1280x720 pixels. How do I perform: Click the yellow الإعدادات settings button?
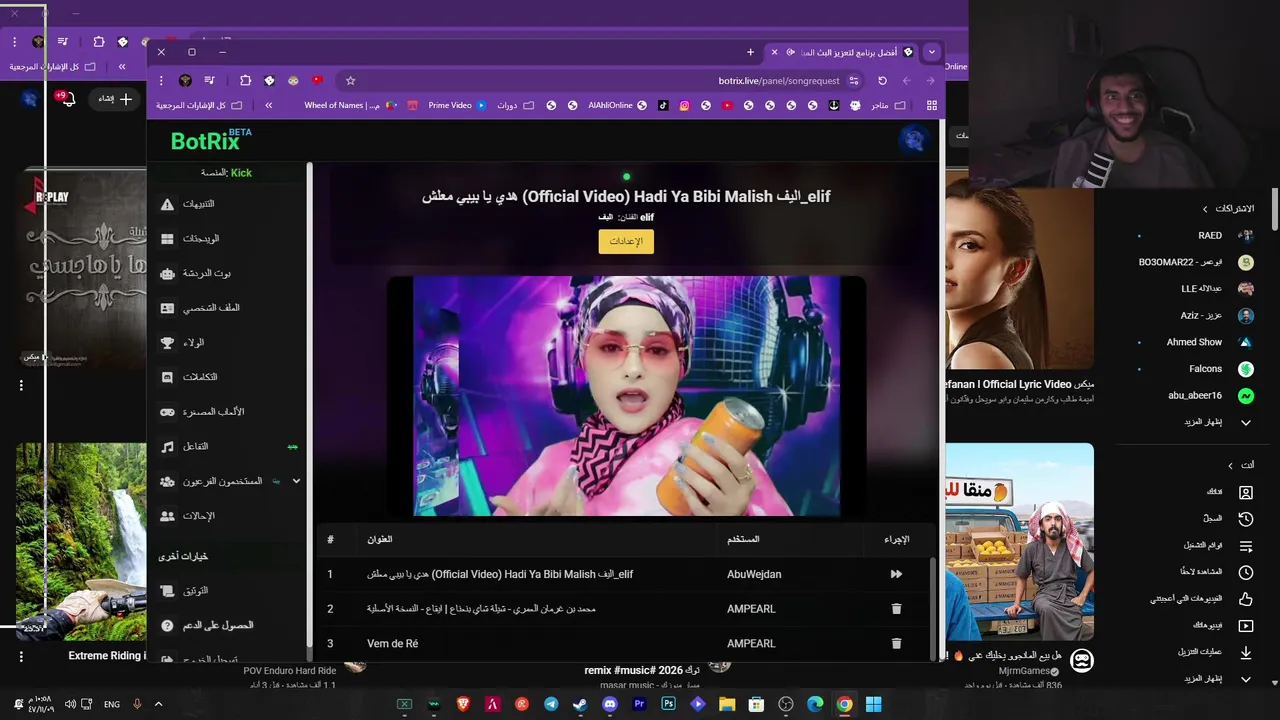pyautogui.click(x=626, y=241)
